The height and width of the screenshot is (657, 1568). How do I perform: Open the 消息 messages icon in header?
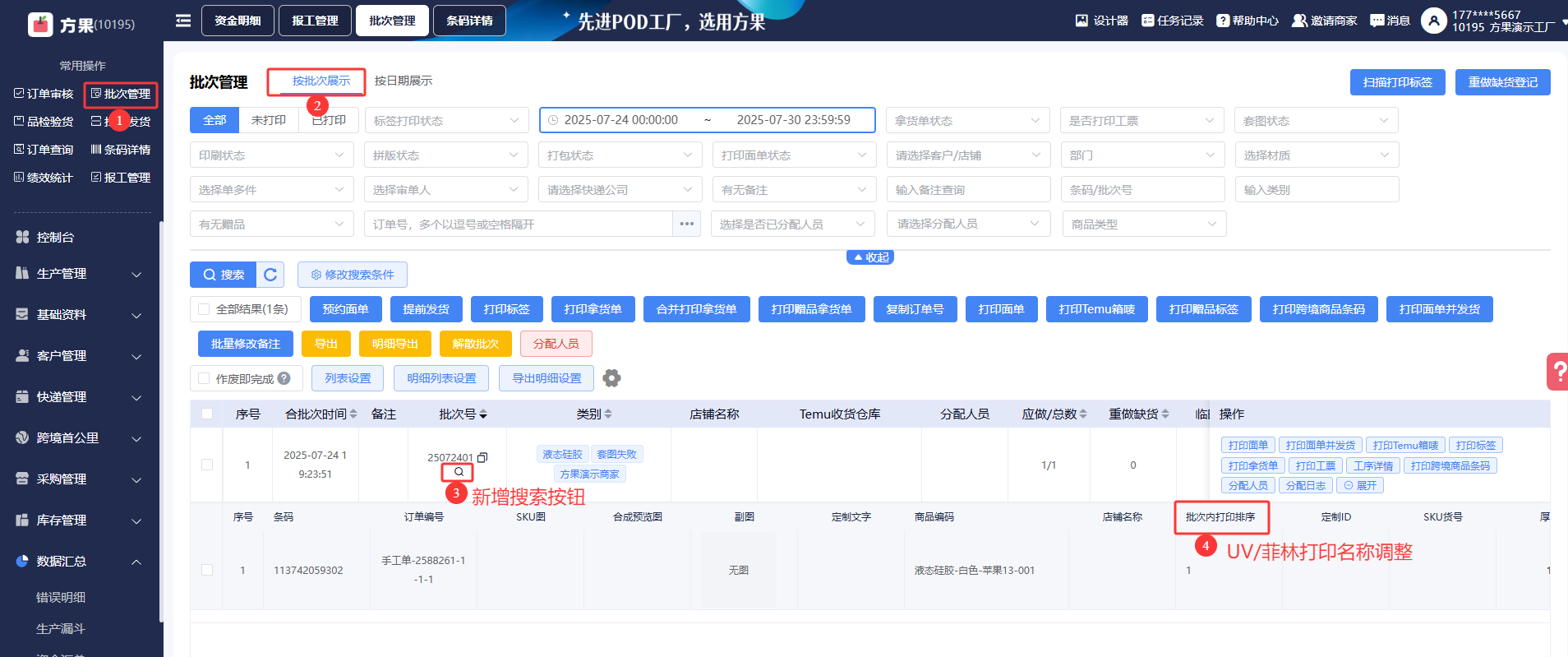[1377, 21]
